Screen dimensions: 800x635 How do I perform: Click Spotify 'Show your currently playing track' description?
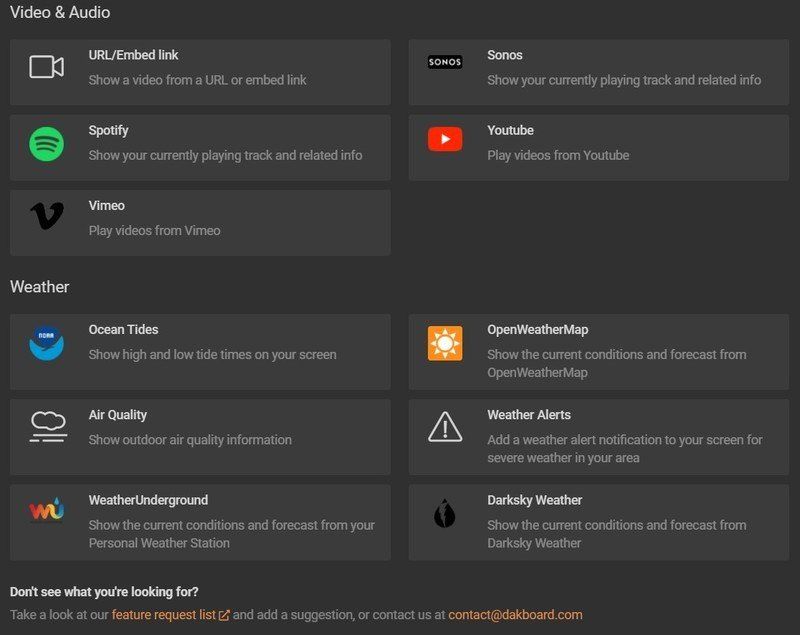pyautogui.click(x=226, y=156)
